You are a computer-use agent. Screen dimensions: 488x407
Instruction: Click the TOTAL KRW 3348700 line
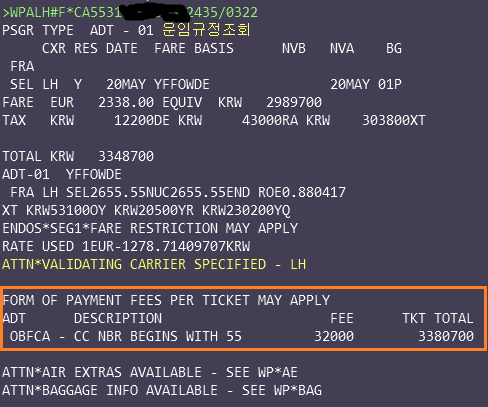[x=78, y=156]
